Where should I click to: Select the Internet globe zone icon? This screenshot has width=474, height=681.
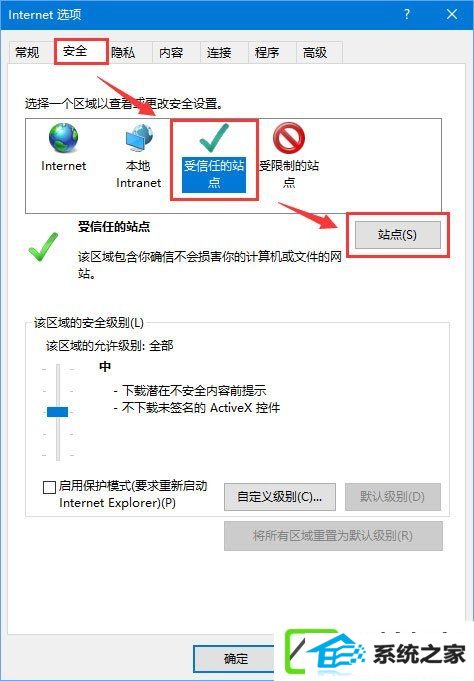coord(63,138)
